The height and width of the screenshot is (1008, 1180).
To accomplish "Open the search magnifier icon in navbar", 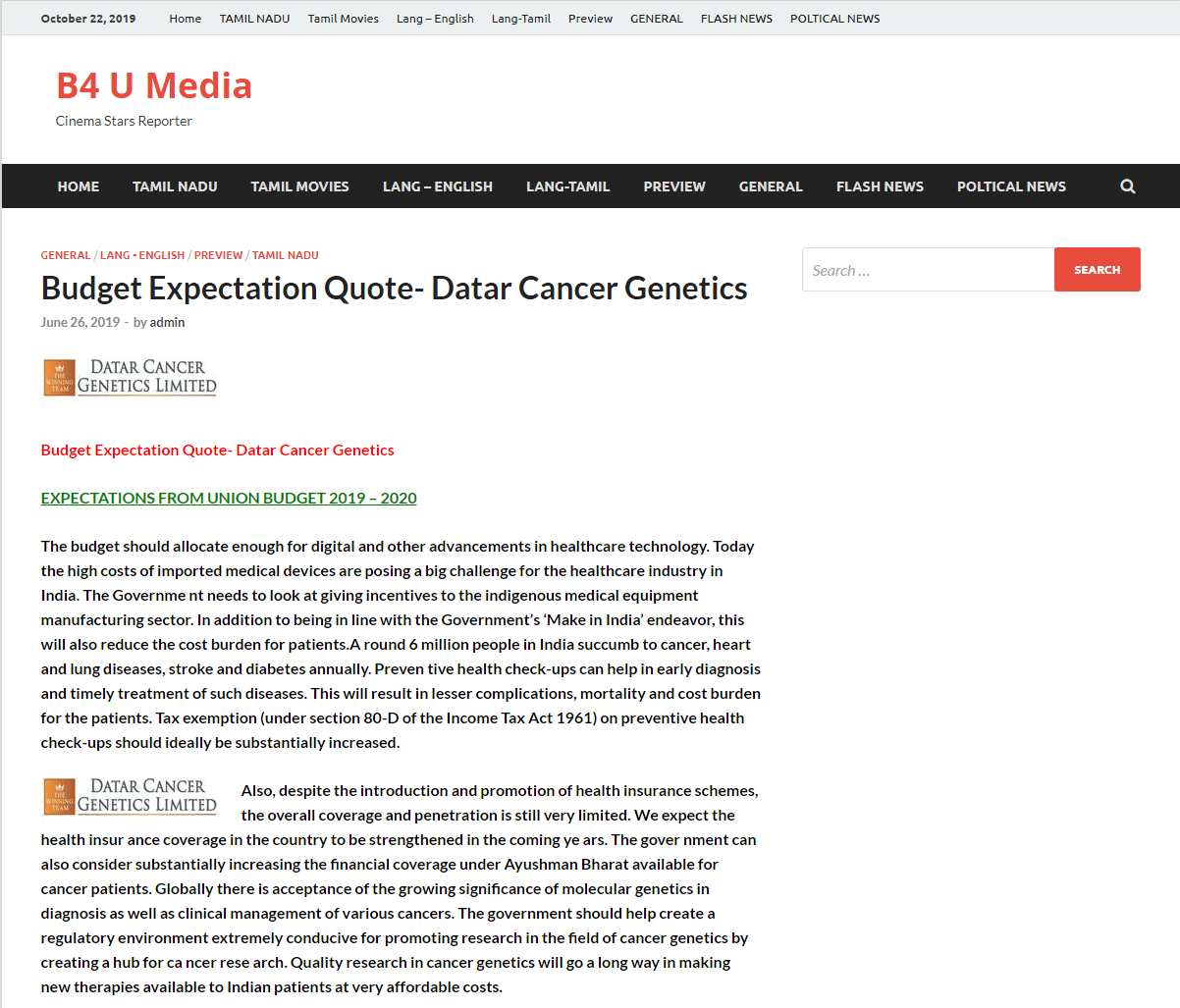I will coord(1127,186).
